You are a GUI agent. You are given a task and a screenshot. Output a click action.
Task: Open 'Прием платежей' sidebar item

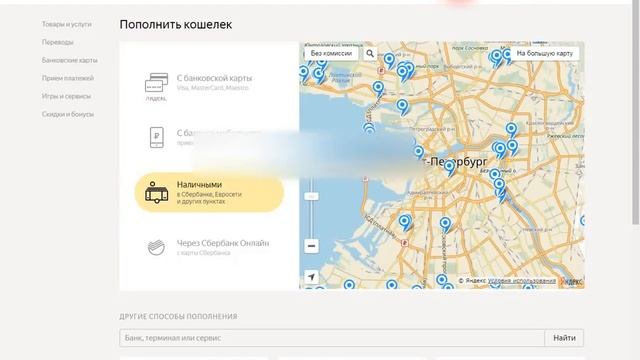click(x=68, y=78)
